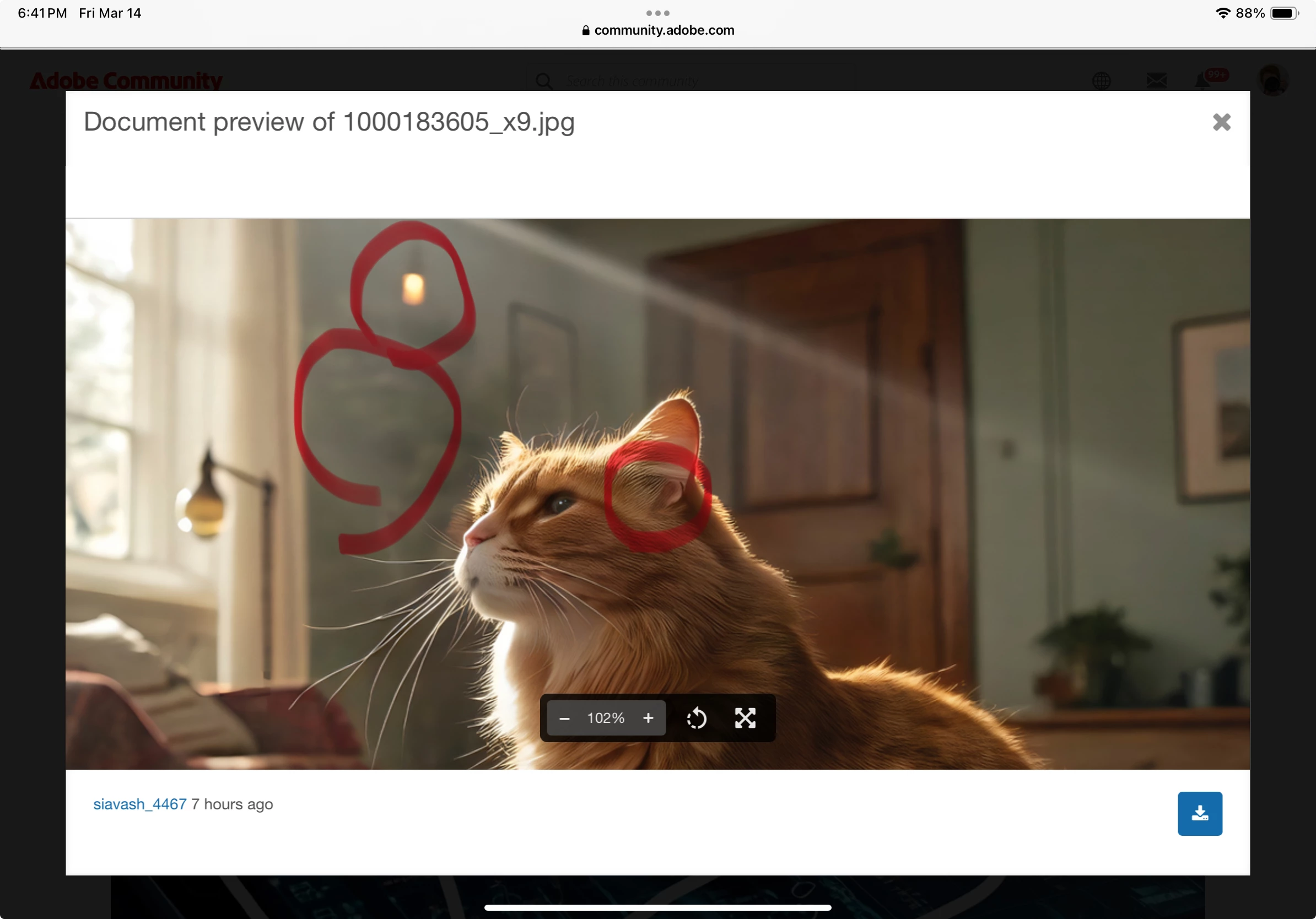Viewport: 1316px width, 919px height.
Task: Open the messages envelope icon
Action: [x=1156, y=81]
